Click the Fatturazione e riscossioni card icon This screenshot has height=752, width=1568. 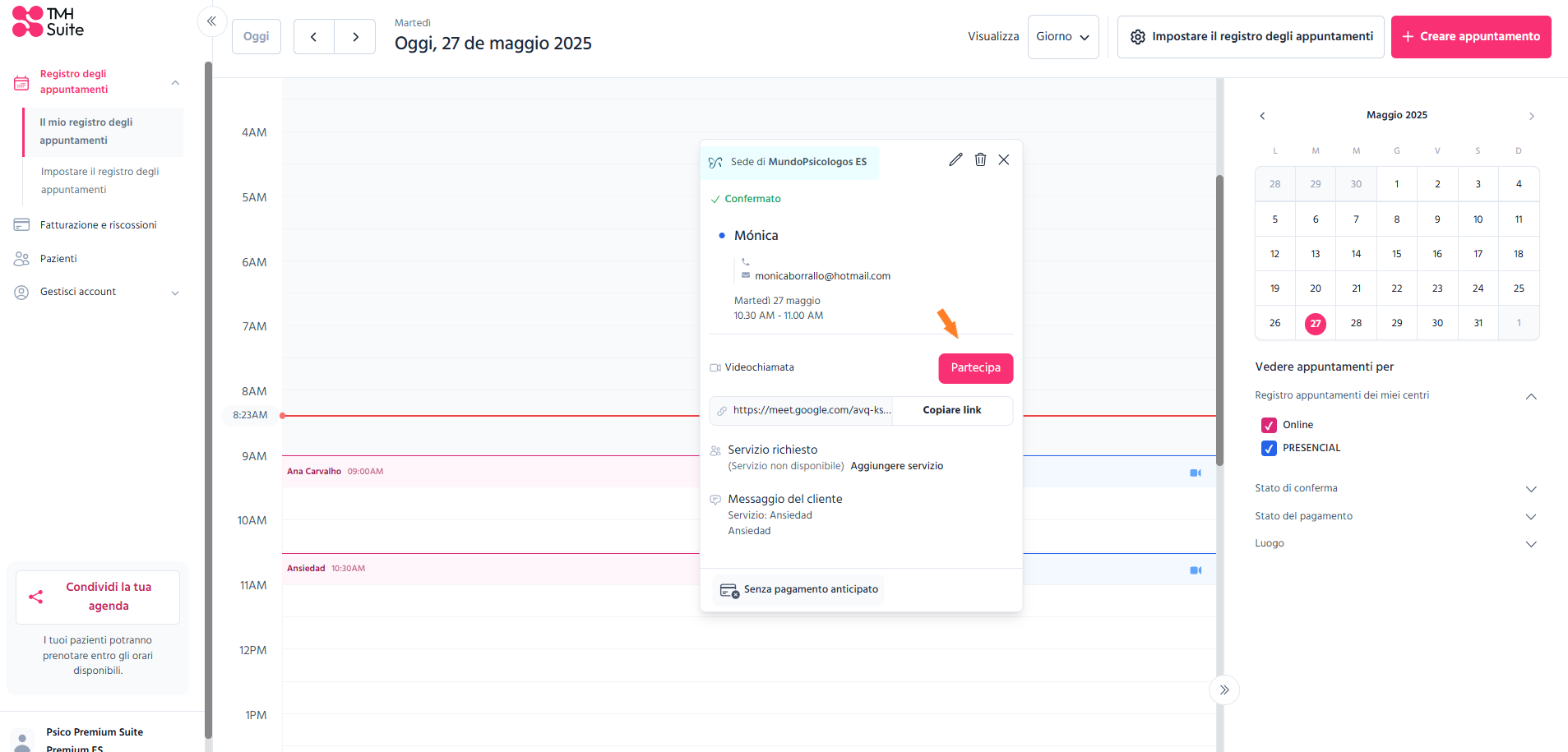(x=21, y=225)
